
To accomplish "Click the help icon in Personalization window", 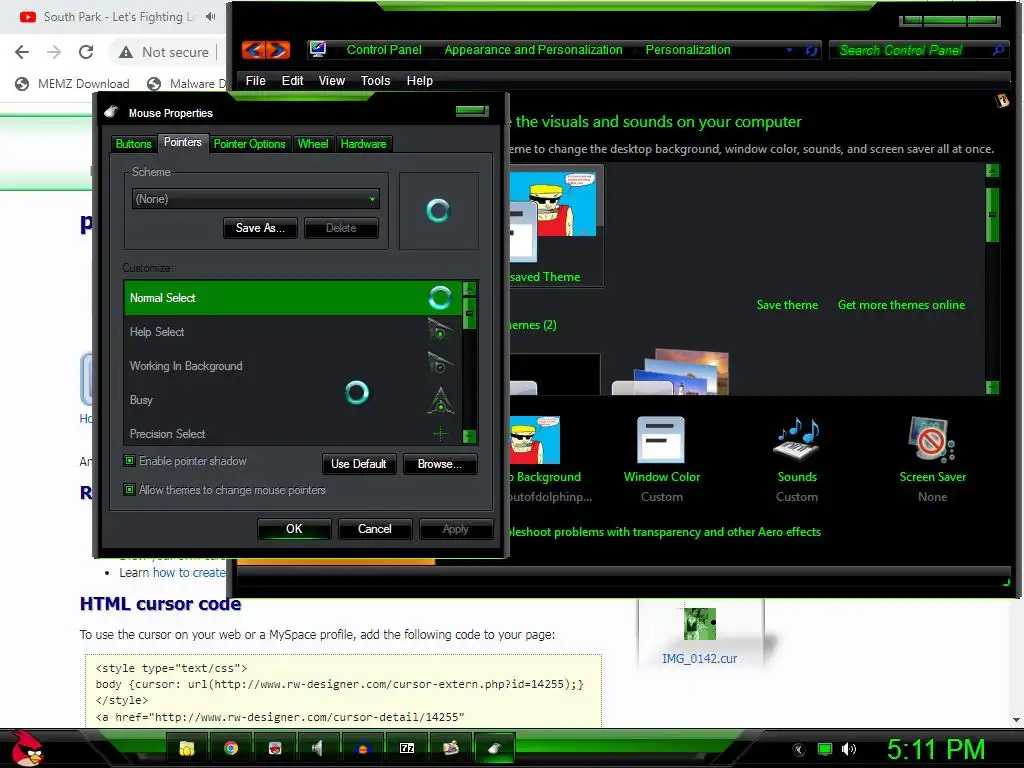I will [x=1002, y=101].
